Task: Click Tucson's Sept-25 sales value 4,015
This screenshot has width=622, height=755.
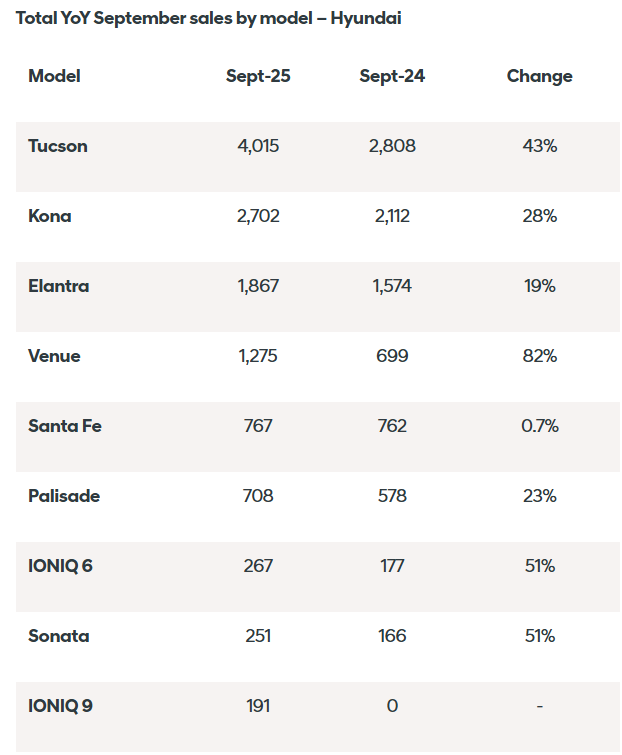Action: (258, 146)
